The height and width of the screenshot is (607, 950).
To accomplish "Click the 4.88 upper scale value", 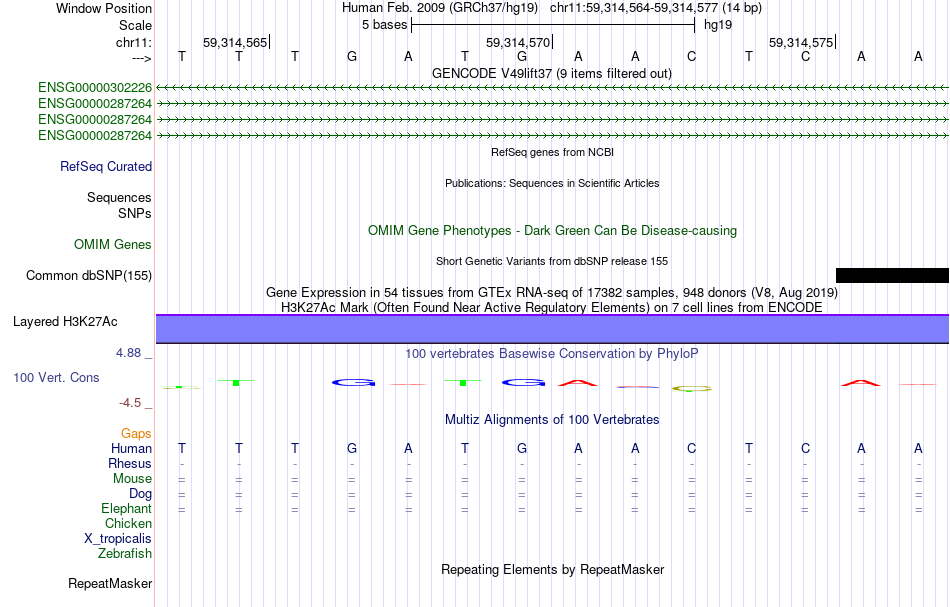I will [x=128, y=353].
